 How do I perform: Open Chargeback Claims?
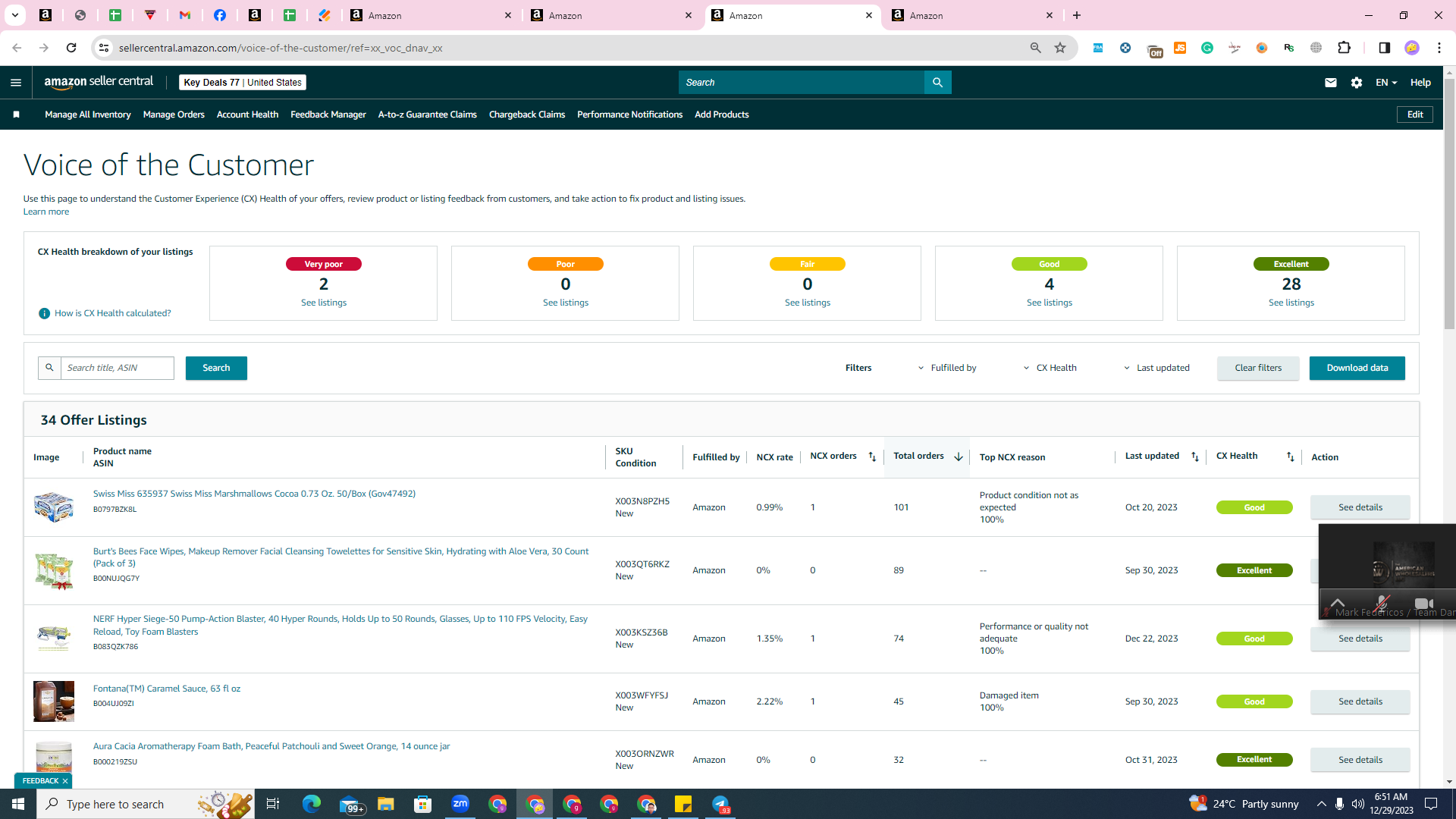pyautogui.click(x=527, y=115)
